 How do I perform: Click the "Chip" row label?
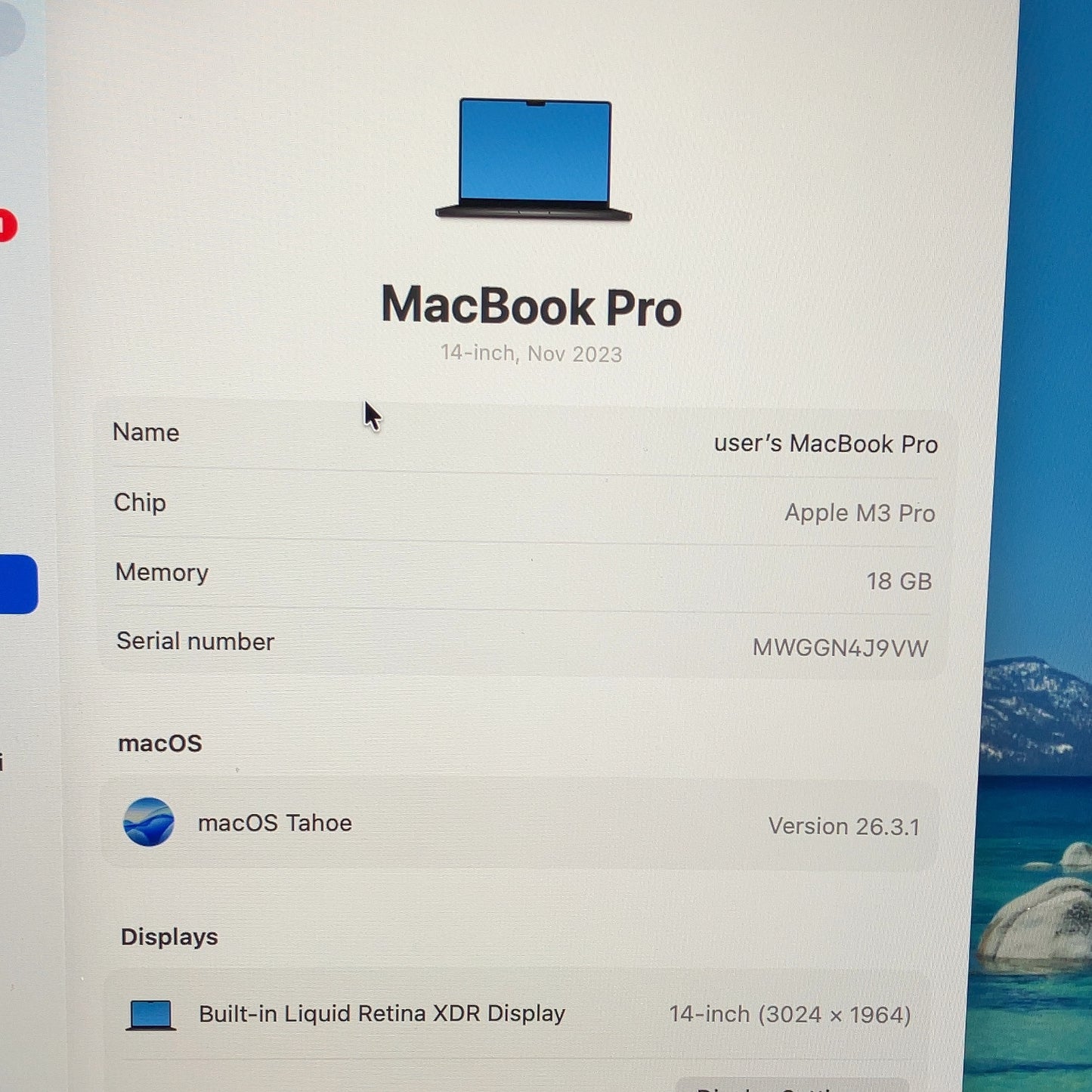click(140, 503)
